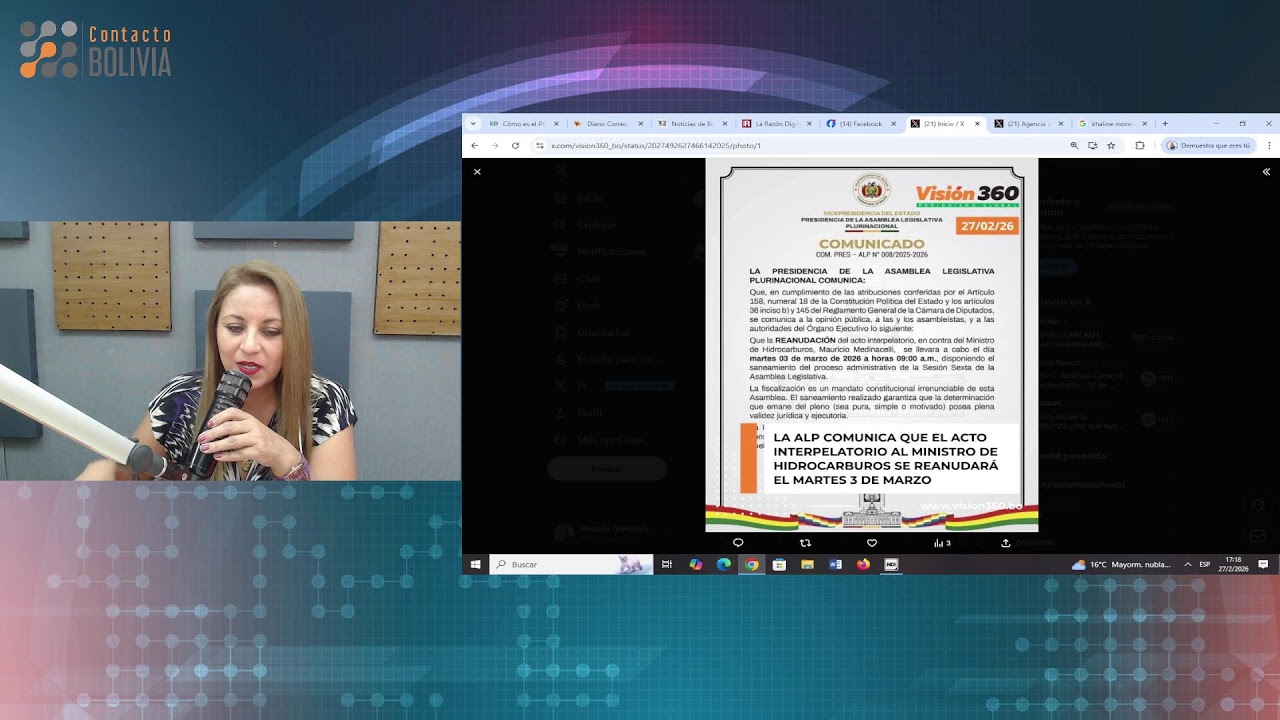Viewport: 1280px width, 720px height.
Task: Click the address bar showing x.com/vision360_bo URL
Action: click(x=800, y=145)
